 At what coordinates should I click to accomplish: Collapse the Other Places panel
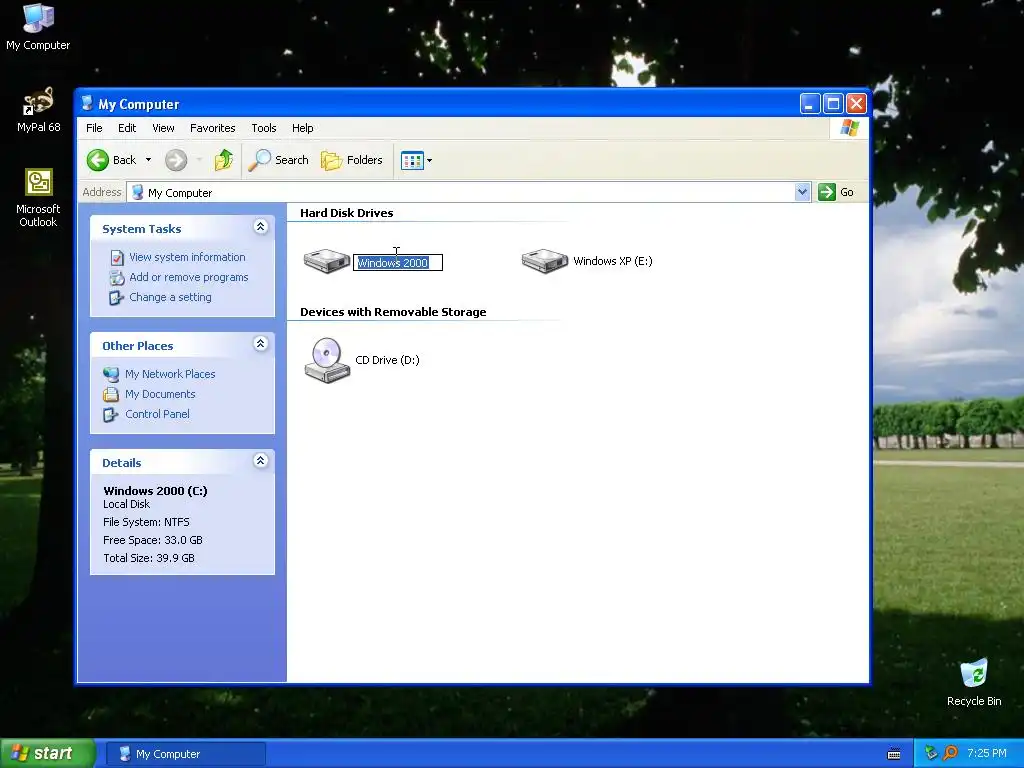261,344
